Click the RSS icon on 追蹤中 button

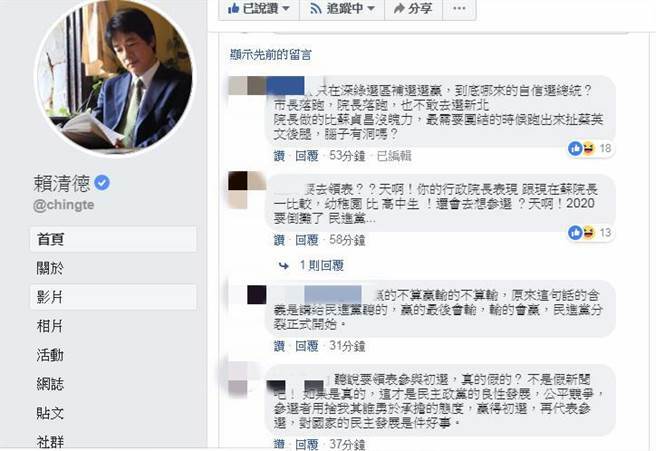tap(315, 8)
